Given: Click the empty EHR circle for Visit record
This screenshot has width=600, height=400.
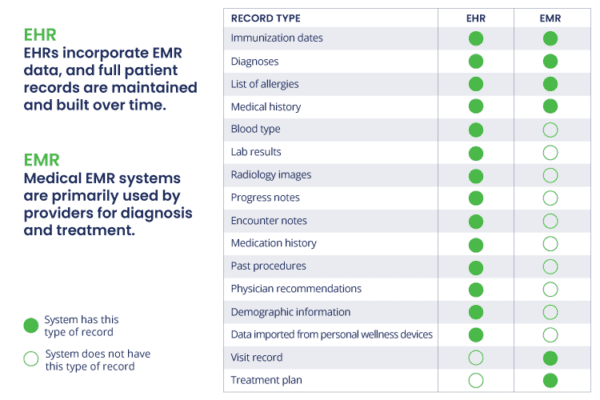Looking at the screenshot, I should (x=476, y=357).
